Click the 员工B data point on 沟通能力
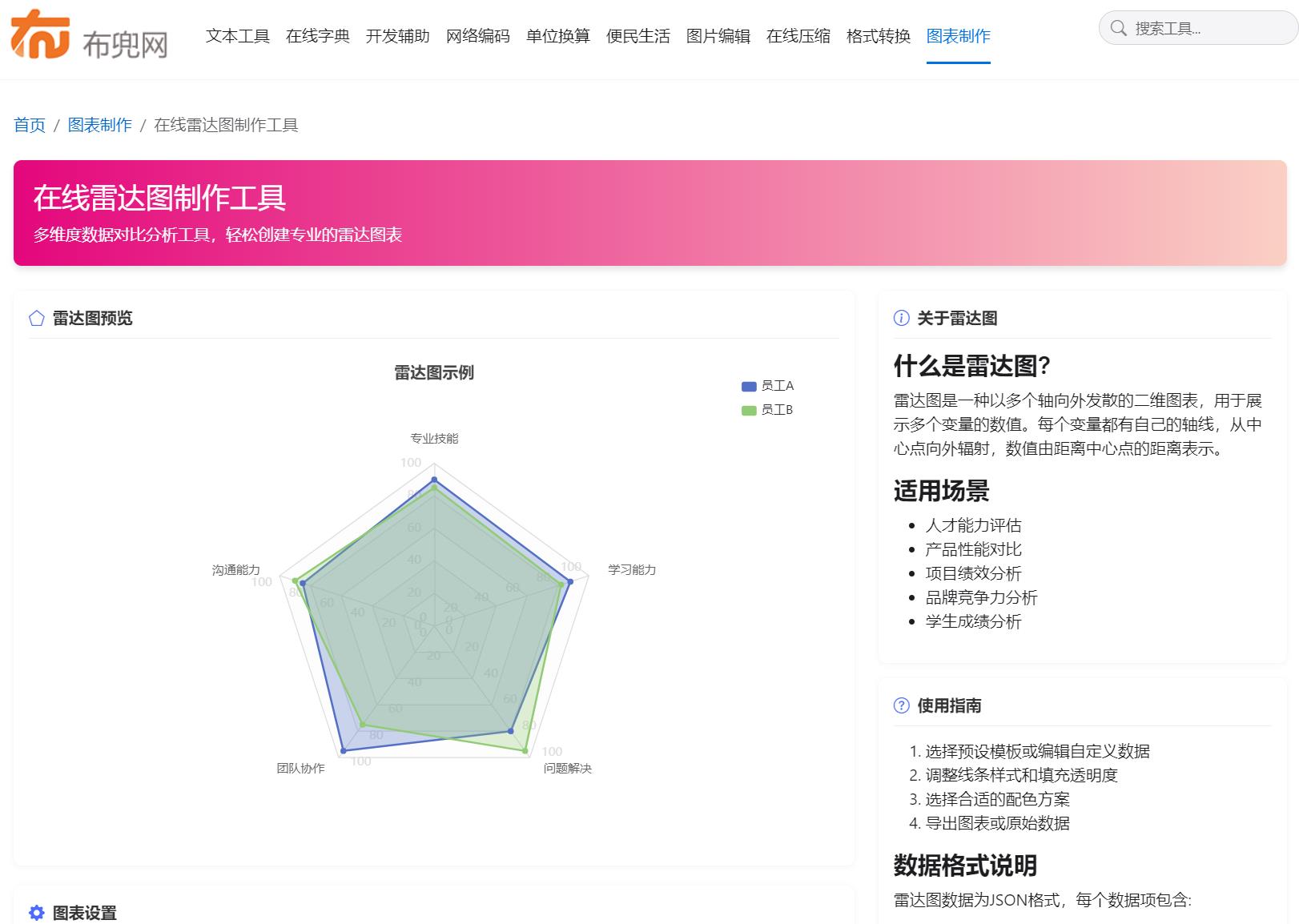The width and height of the screenshot is (1299, 924). click(295, 581)
